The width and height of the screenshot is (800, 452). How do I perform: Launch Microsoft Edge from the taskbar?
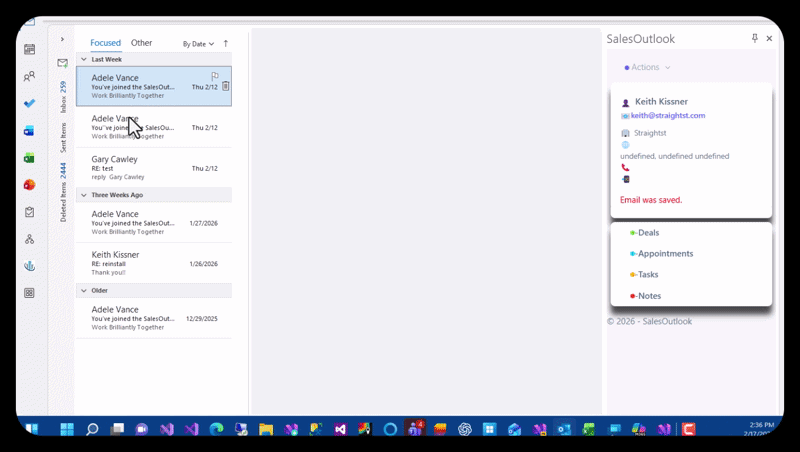[216, 429]
